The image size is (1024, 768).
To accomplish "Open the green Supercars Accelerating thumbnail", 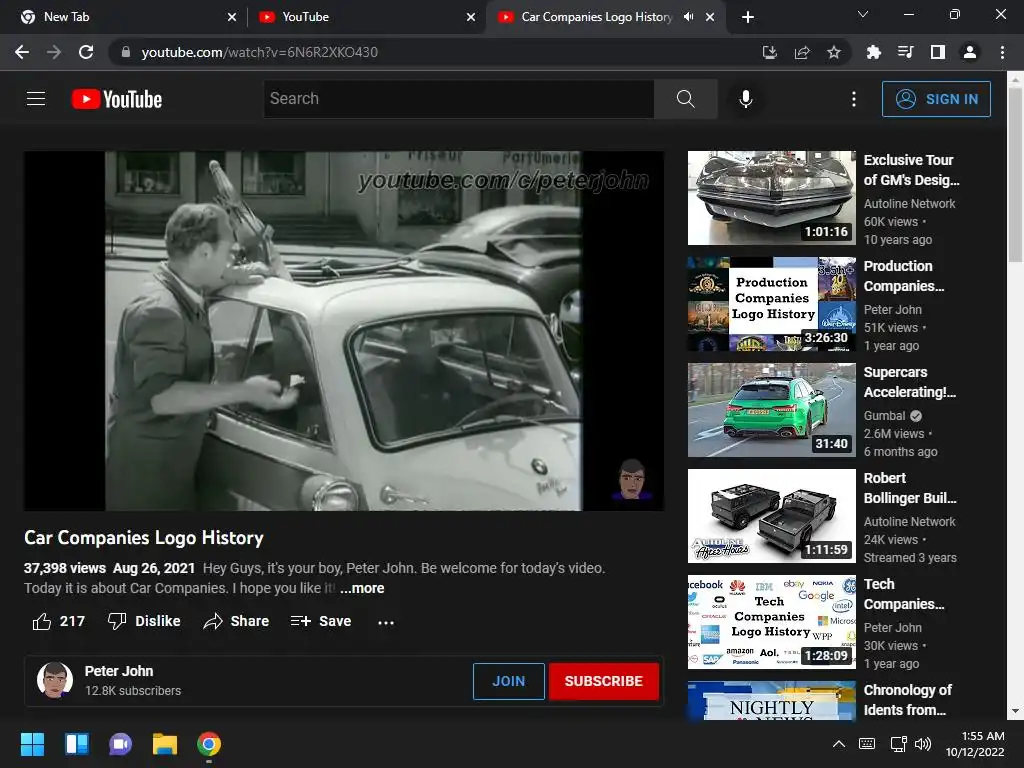I will pos(771,409).
